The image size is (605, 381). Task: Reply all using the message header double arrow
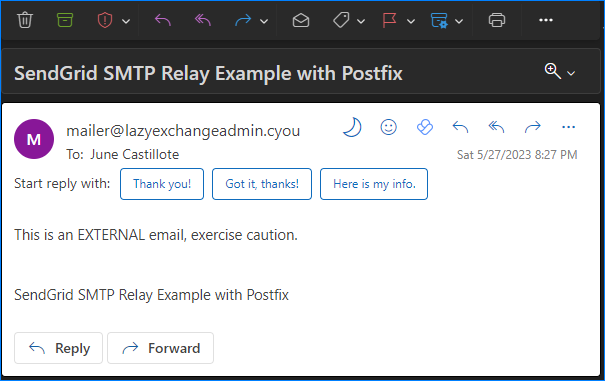(x=497, y=127)
